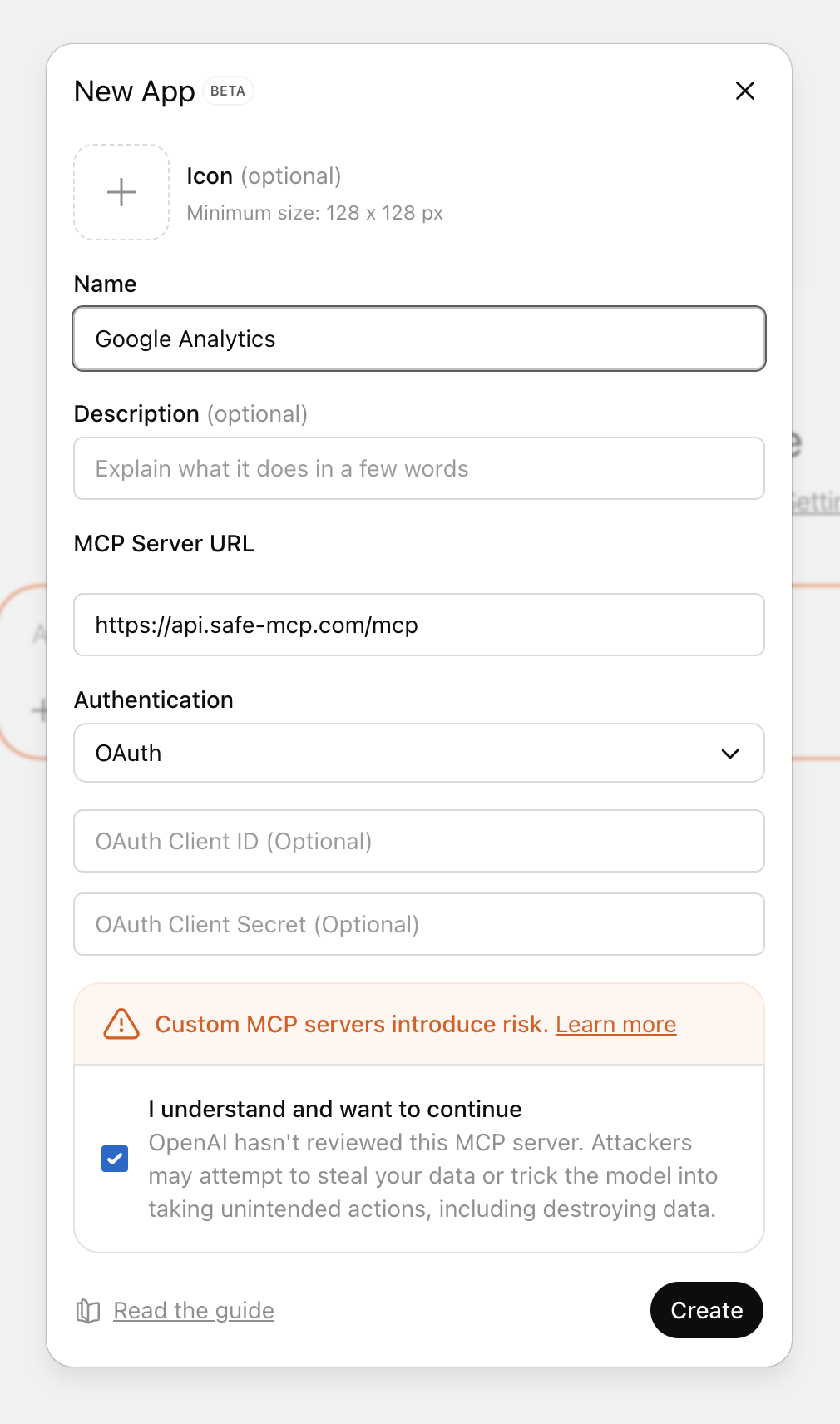Focus the OAuth Client ID field
Screen dimensions: 840x1424
[x=419, y=841]
